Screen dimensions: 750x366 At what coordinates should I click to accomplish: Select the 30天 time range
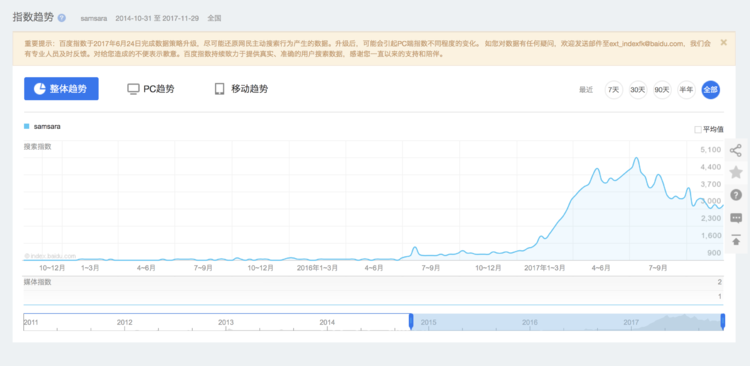pyautogui.click(x=638, y=90)
